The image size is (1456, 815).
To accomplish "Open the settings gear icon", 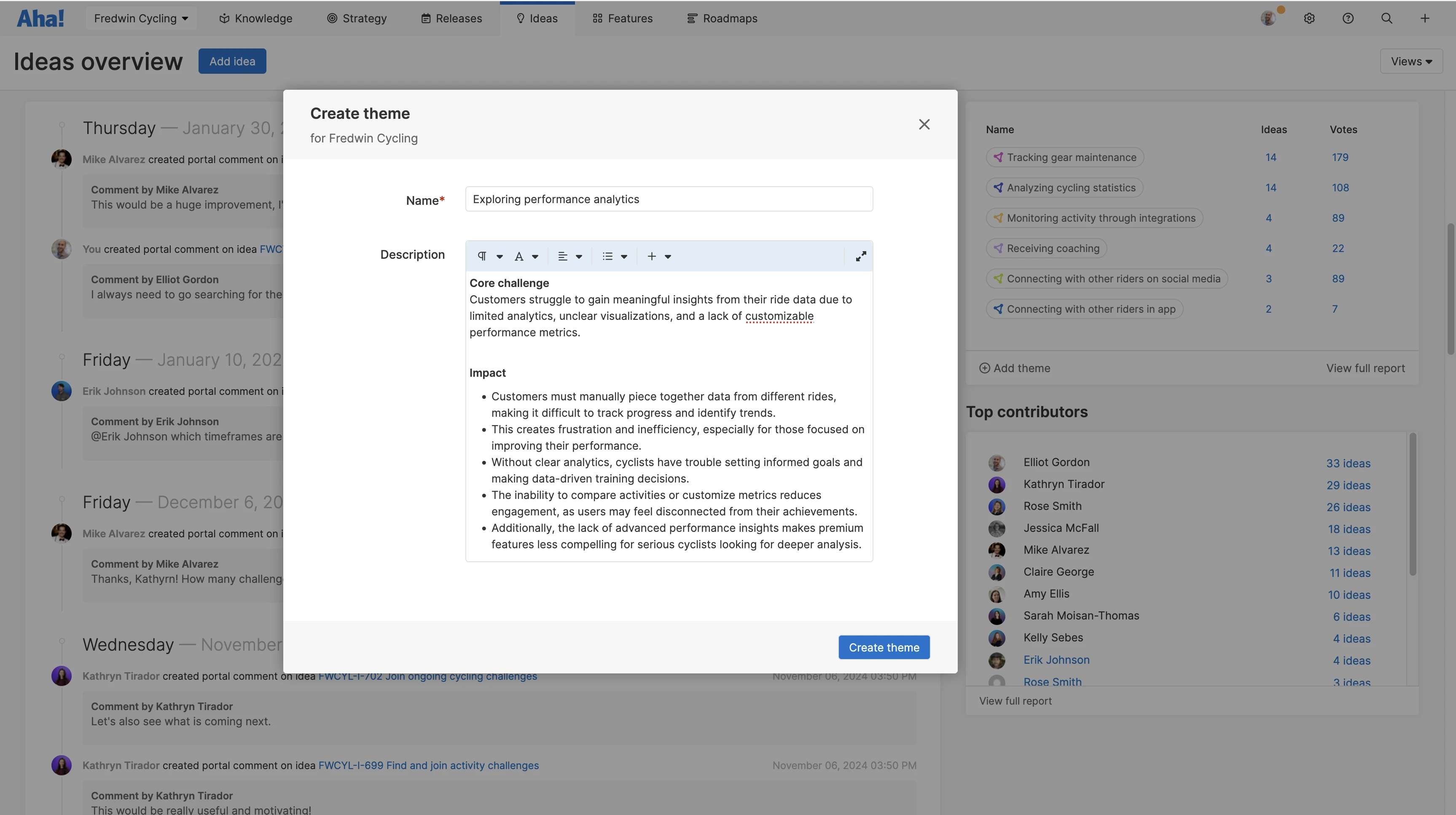I will pyautogui.click(x=1309, y=18).
